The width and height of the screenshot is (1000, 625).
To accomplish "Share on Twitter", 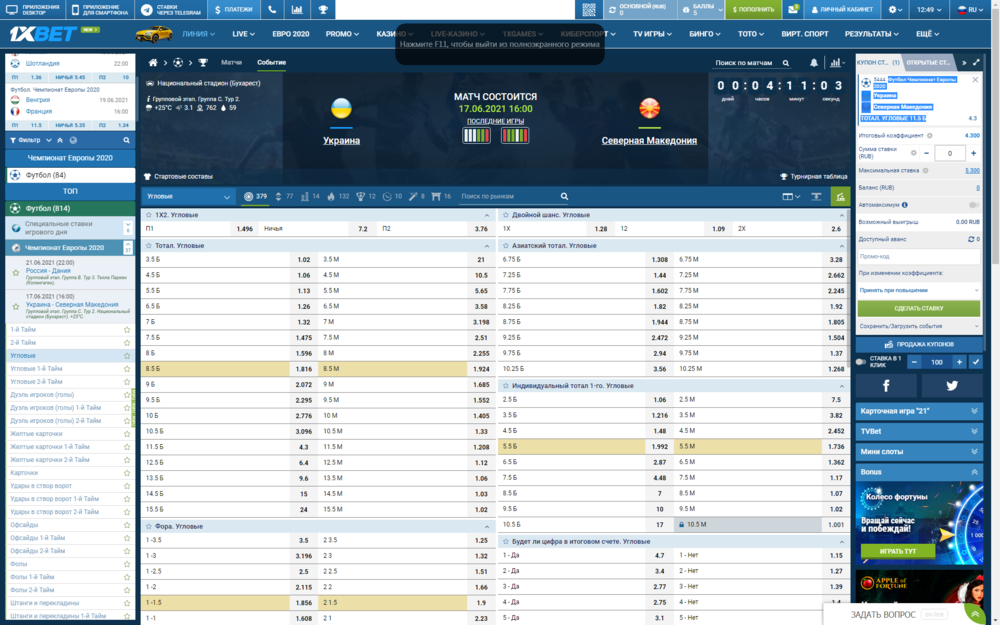I will click(952, 386).
